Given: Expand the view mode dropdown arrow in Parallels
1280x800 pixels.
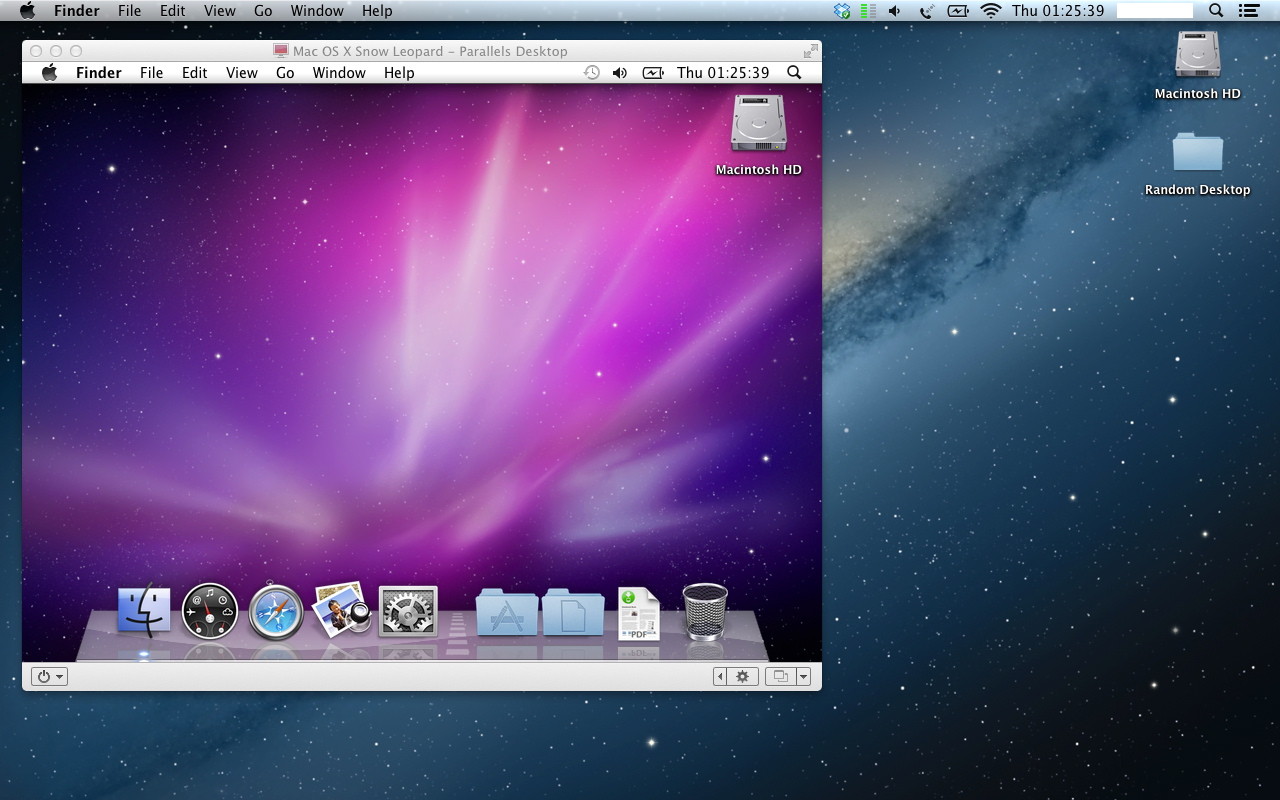Looking at the screenshot, I should 803,677.
